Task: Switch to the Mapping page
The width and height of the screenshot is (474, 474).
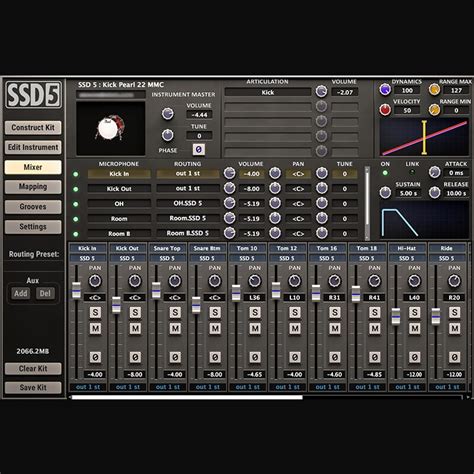Action: tap(33, 187)
